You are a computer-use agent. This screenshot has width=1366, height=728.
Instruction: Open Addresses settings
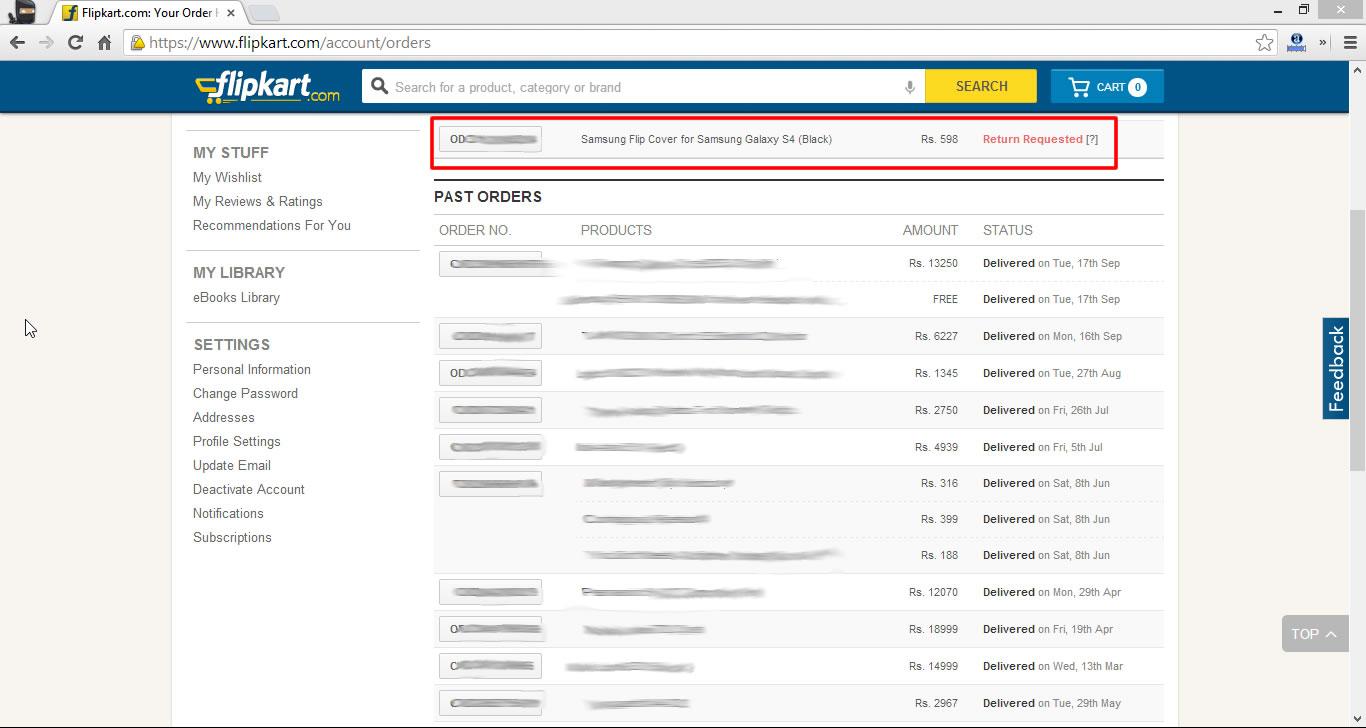point(224,417)
